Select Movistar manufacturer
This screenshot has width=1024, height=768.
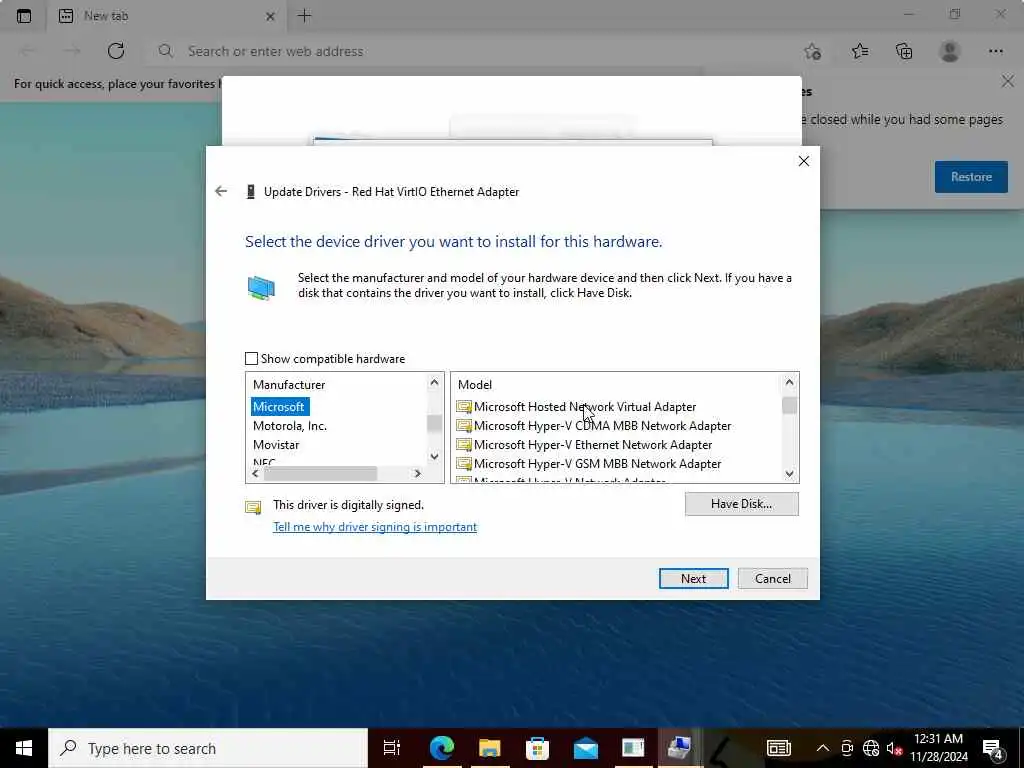point(276,445)
